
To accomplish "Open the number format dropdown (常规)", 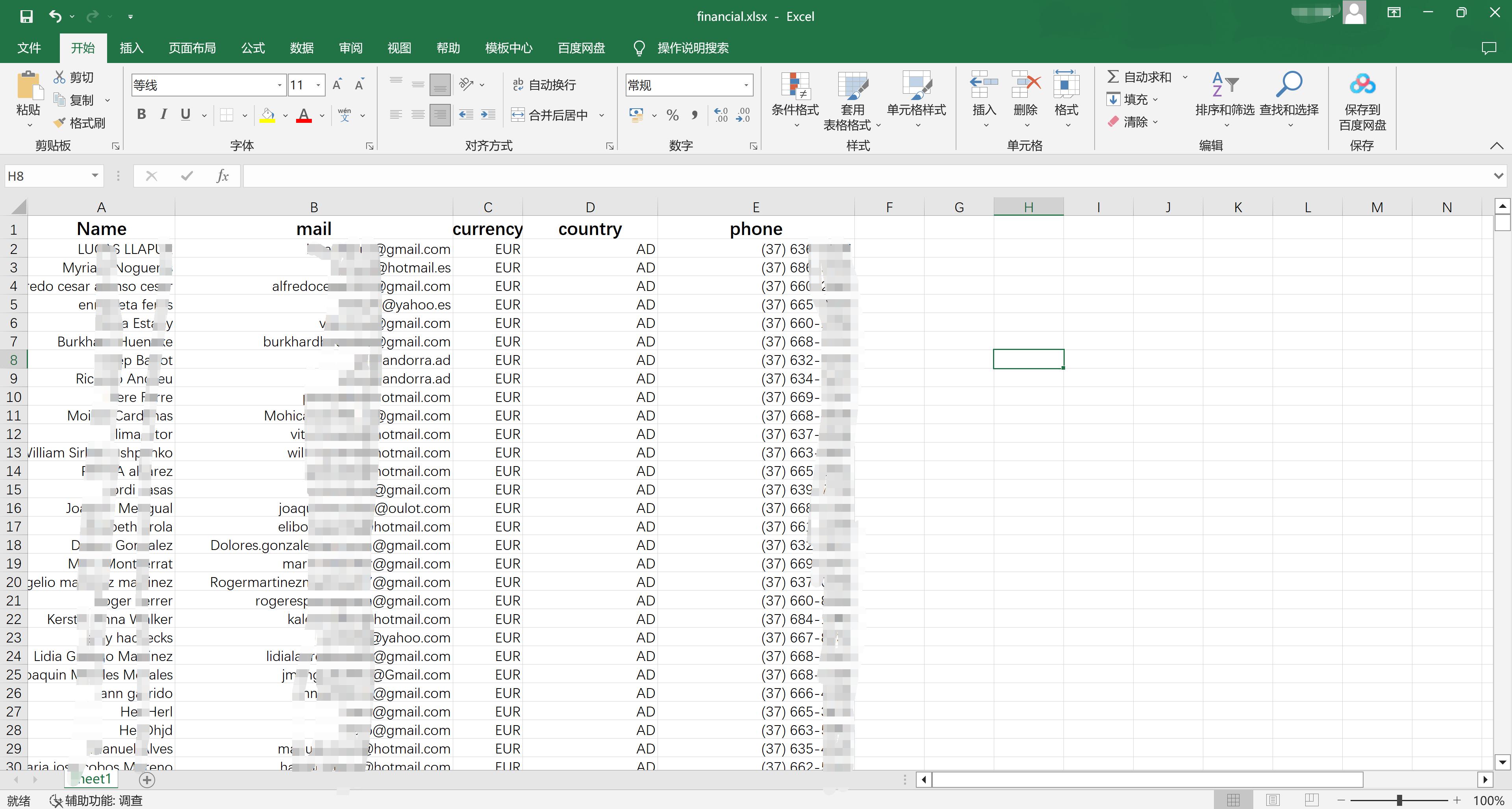I will (x=746, y=85).
